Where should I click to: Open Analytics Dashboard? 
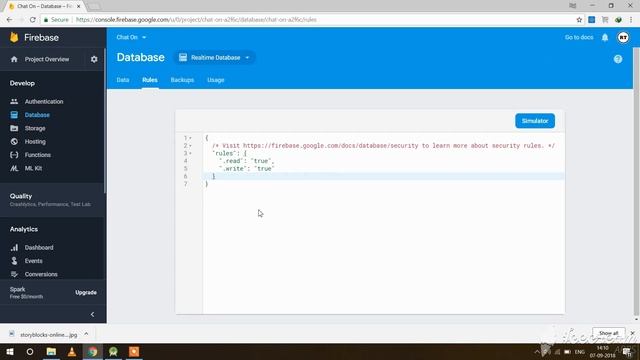pyautogui.click(x=39, y=247)
